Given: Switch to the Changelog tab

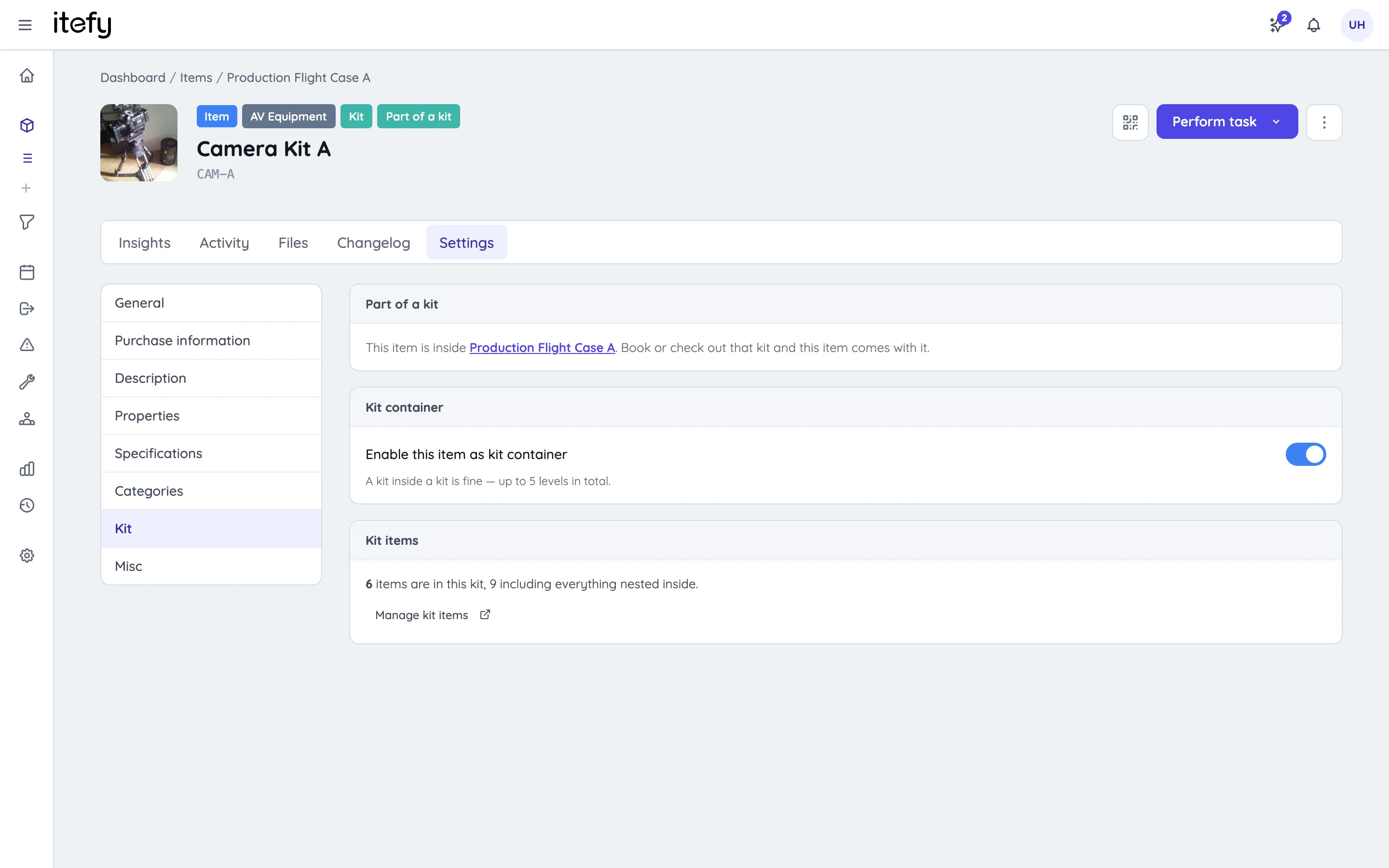Looking at the screenshot, I should 374,243.
